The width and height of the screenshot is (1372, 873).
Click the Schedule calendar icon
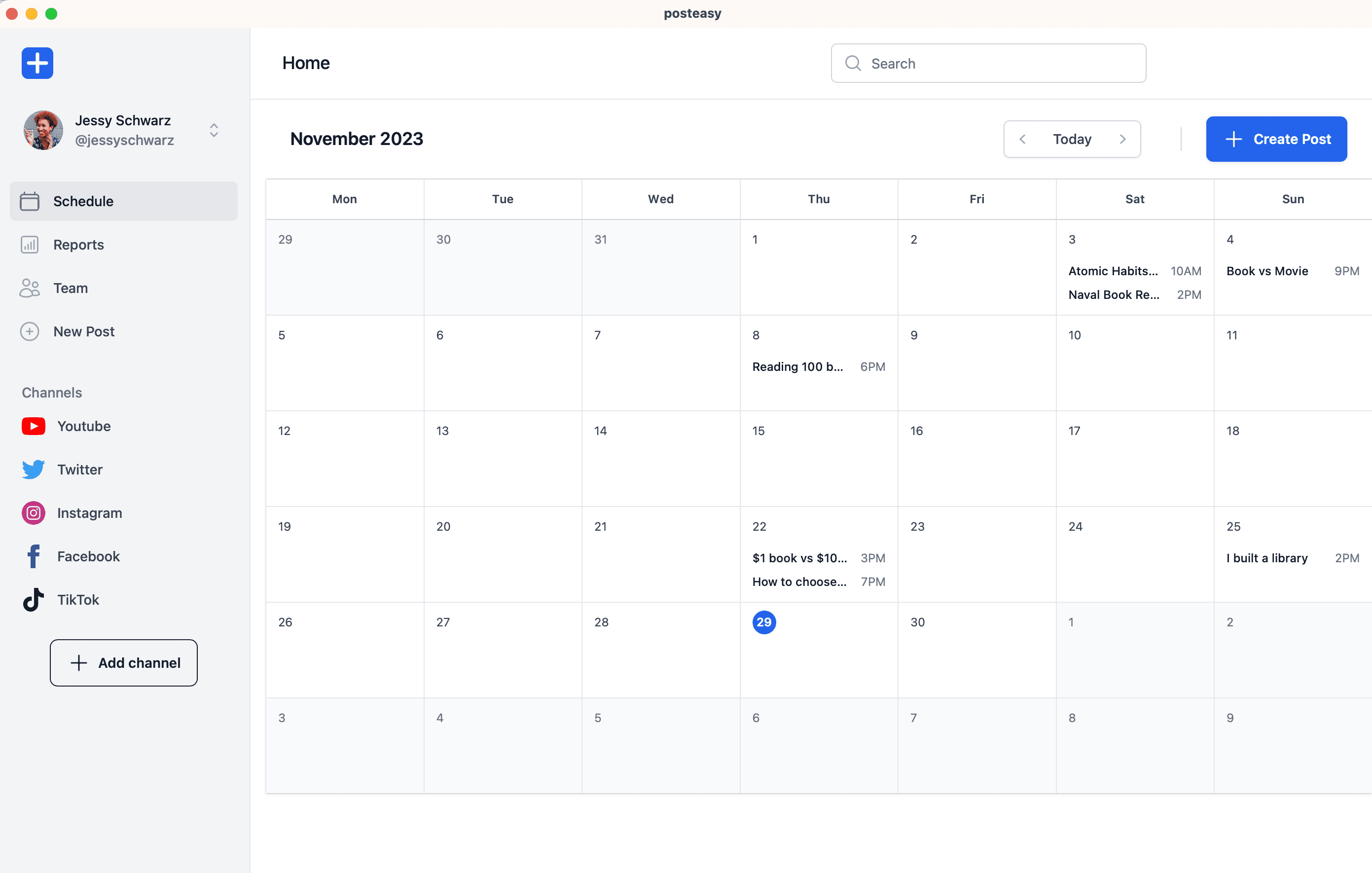tap(30, 201)
